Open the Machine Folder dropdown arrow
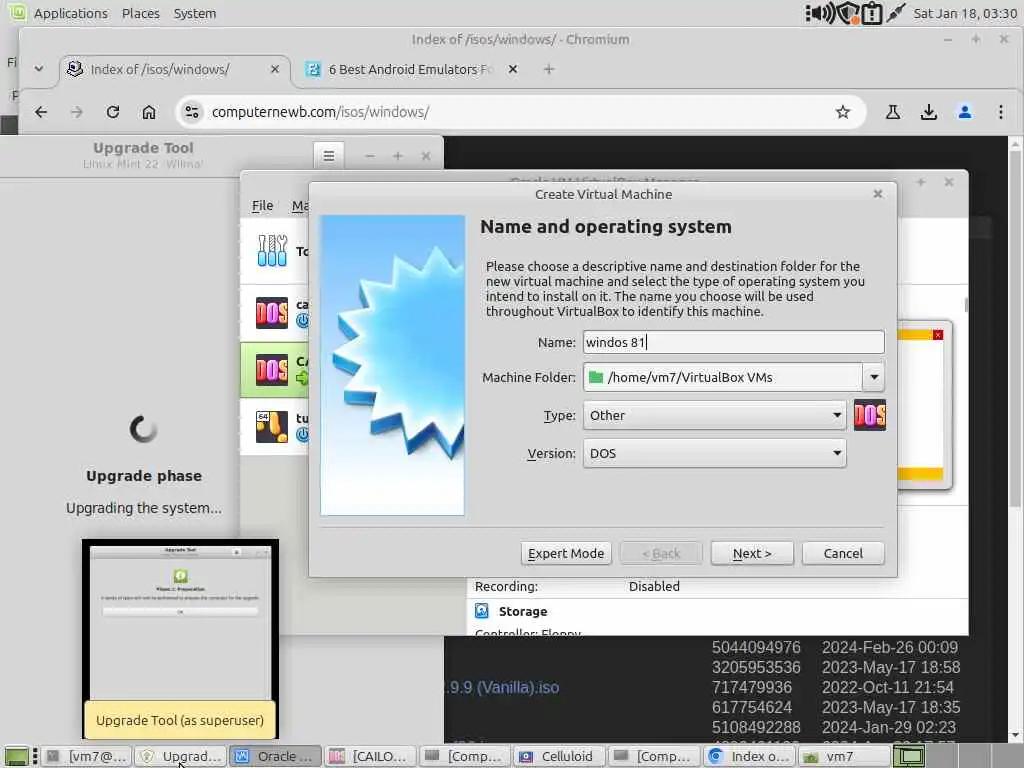The width and height of the screenshot is (1024, 768). click(874, 377)
